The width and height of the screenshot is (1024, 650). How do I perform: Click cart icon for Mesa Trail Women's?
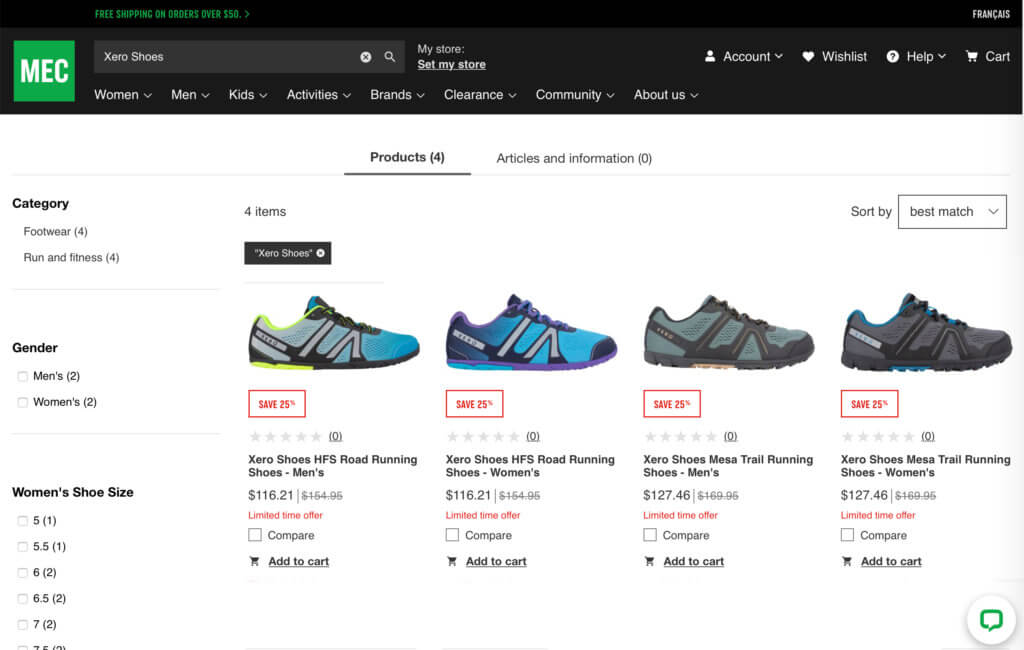tap(846, 561)
